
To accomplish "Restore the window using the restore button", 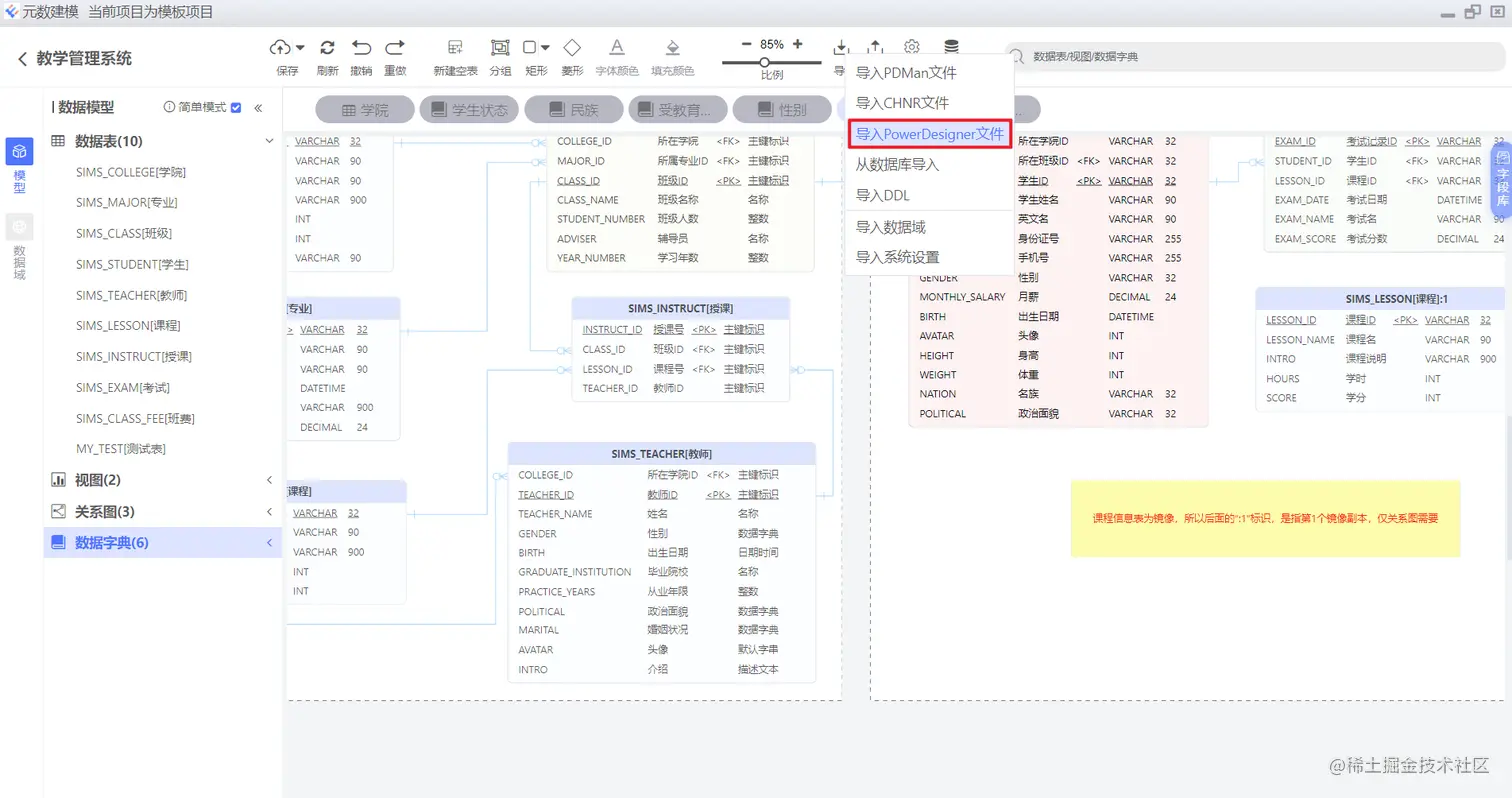I will [x=1472, y=12].
